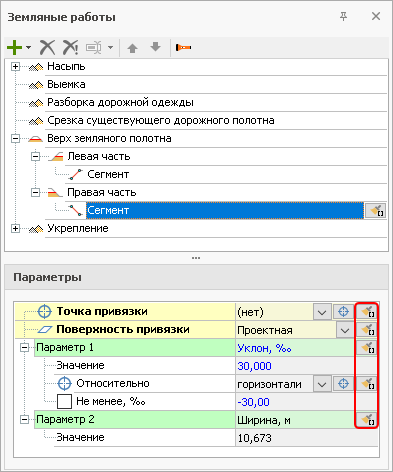Click brush icon on selected Сегмент row
The image size is (393, 472).
point(375,211)
